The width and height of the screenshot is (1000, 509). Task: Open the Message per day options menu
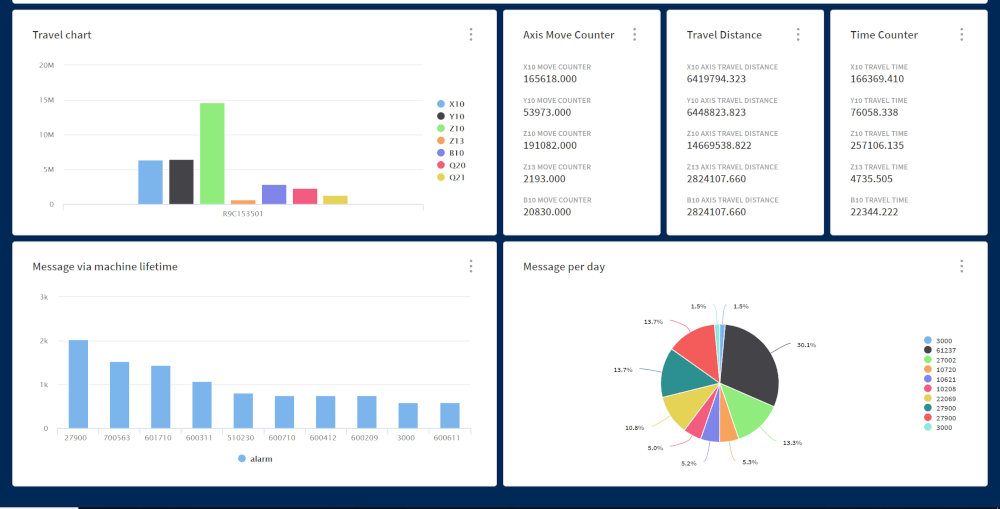point(962,266)
